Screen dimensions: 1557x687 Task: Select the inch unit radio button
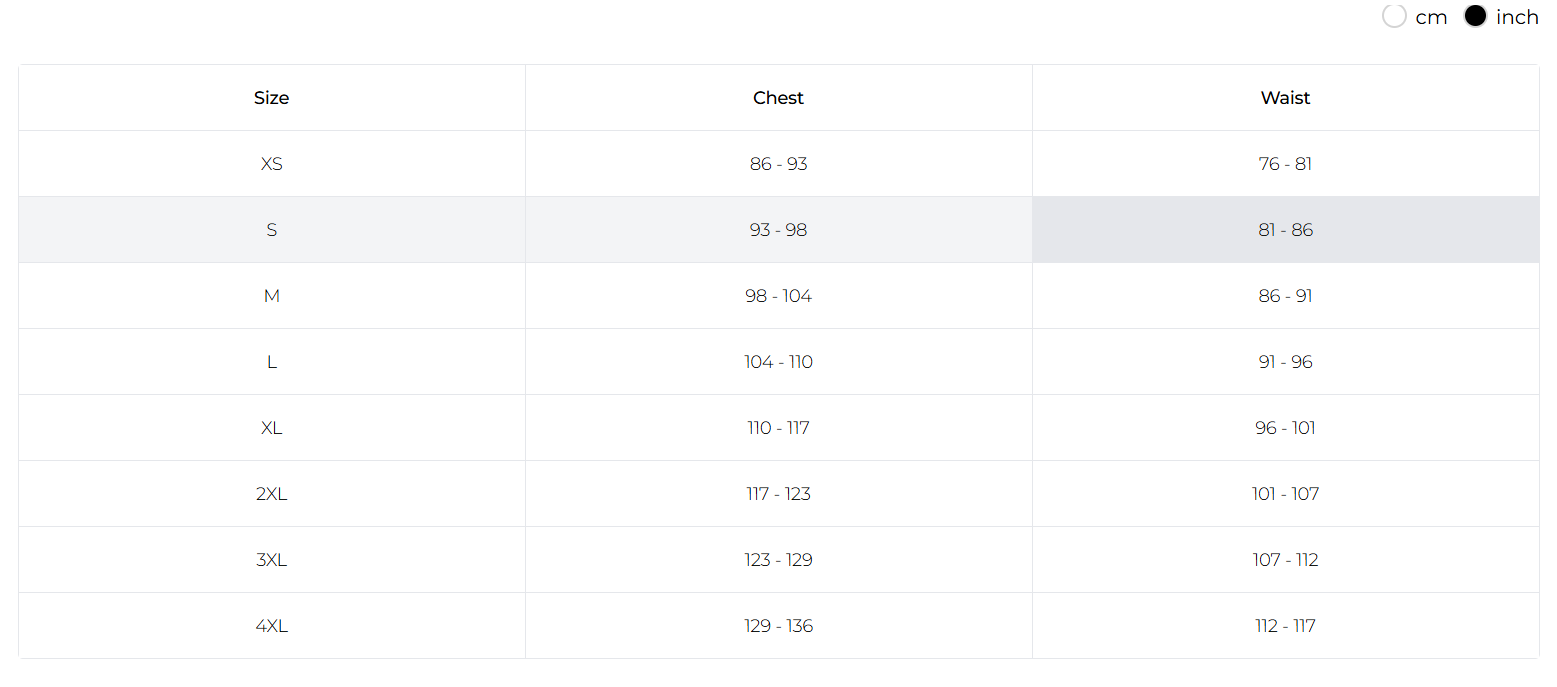pos(1475,17)
